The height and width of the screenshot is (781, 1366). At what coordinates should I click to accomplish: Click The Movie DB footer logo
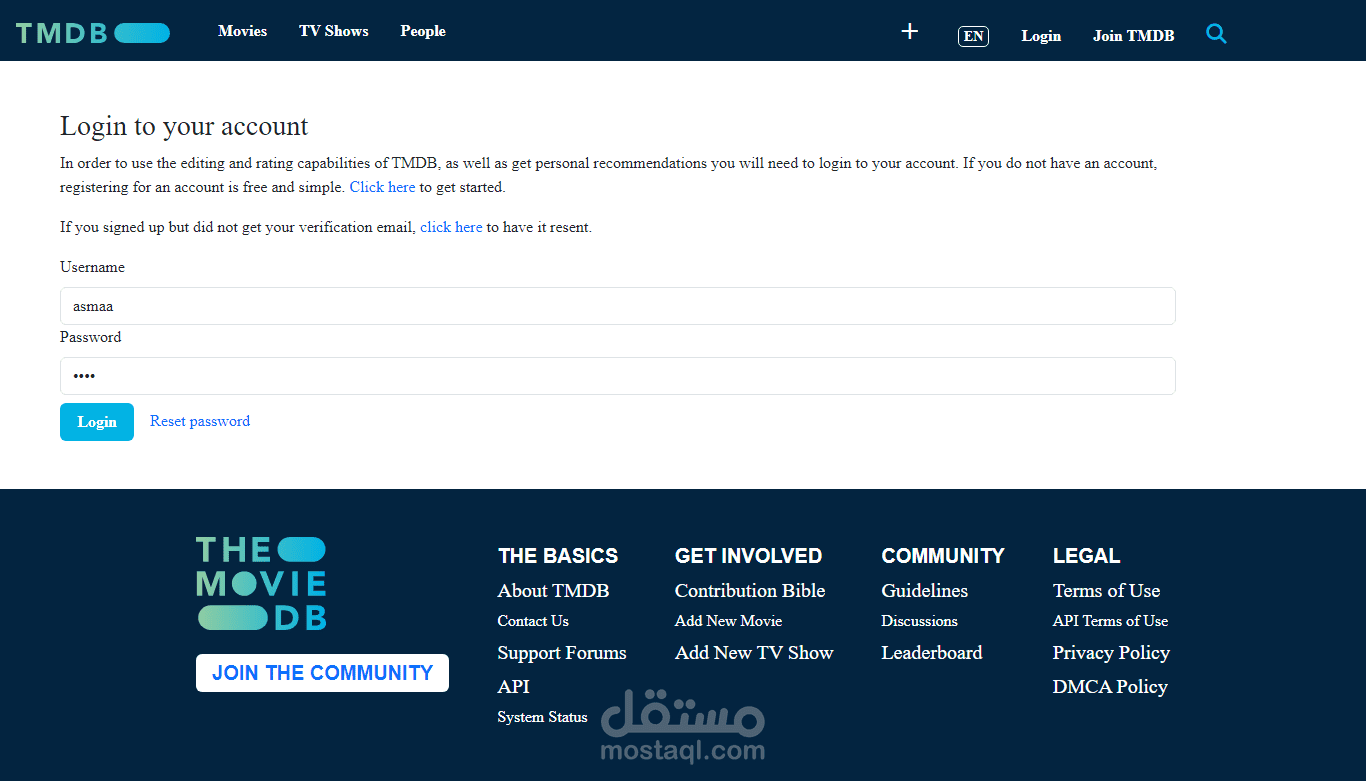click(261, 584)
